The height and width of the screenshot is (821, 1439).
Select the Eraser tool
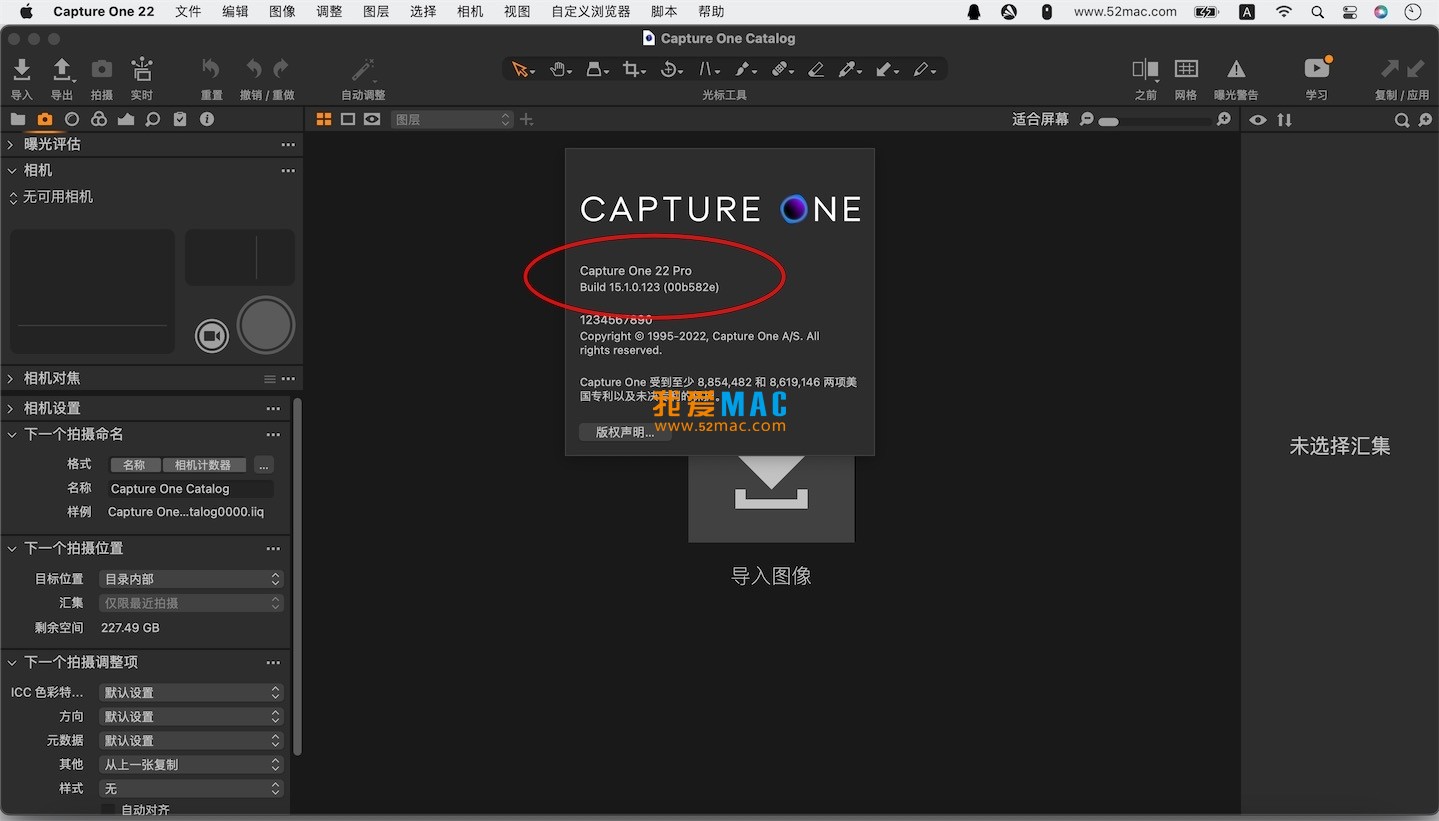tap(816, 69)
